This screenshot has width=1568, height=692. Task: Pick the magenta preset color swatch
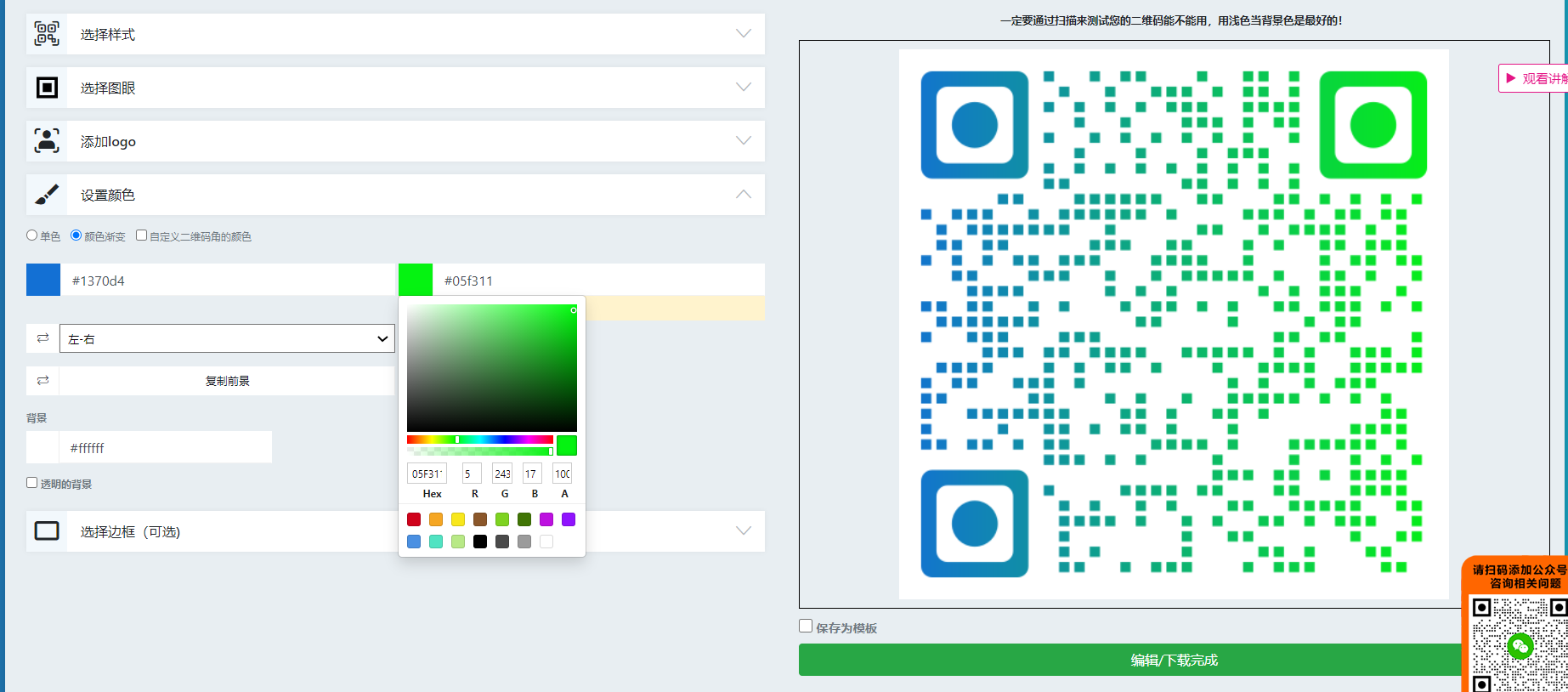pos(546,519)
